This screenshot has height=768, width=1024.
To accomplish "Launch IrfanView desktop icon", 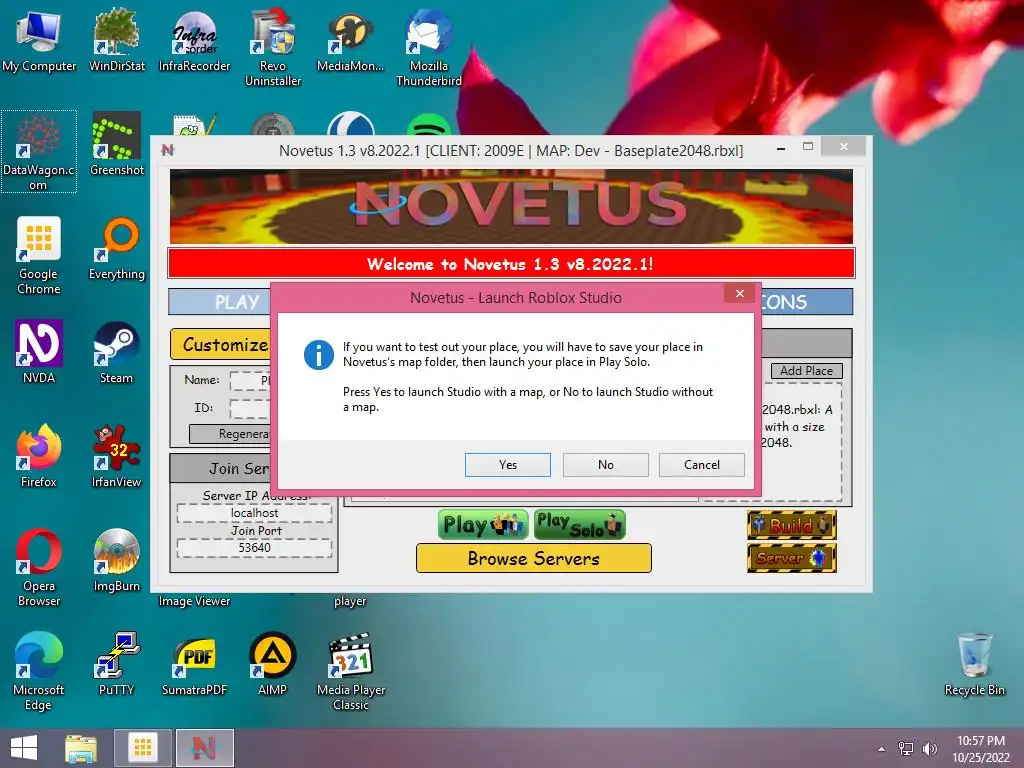I will (116, 457).
